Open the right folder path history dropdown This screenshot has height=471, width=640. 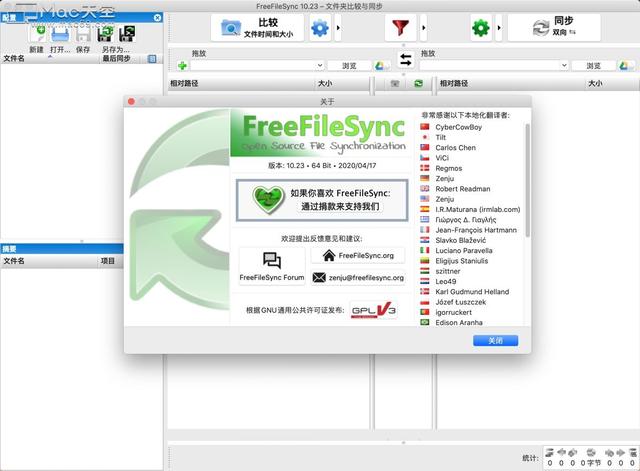click(x=564, y=65)
